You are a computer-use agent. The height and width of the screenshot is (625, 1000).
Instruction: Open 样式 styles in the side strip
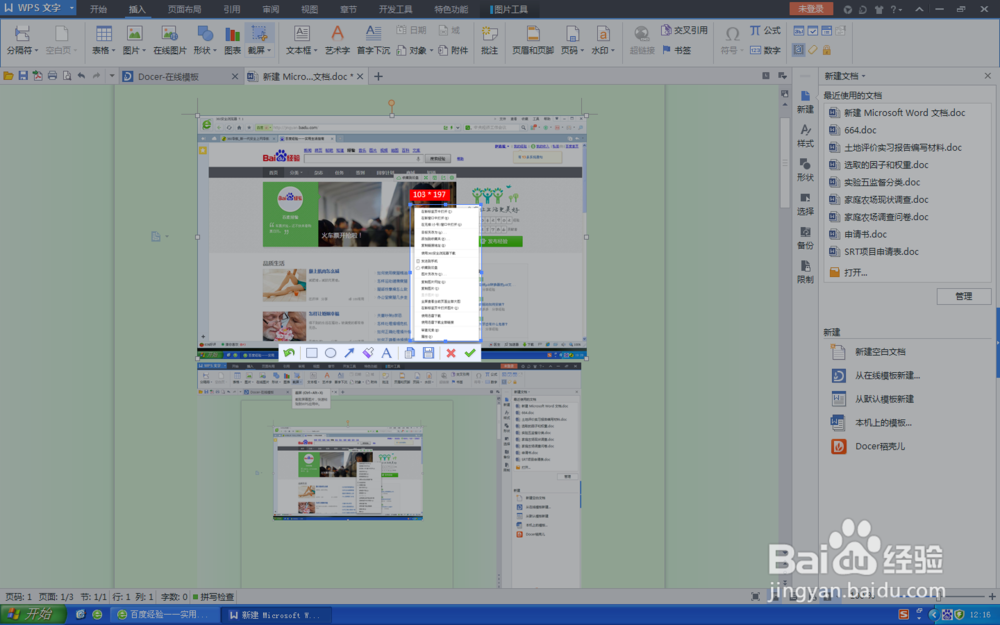coord(805,136)
